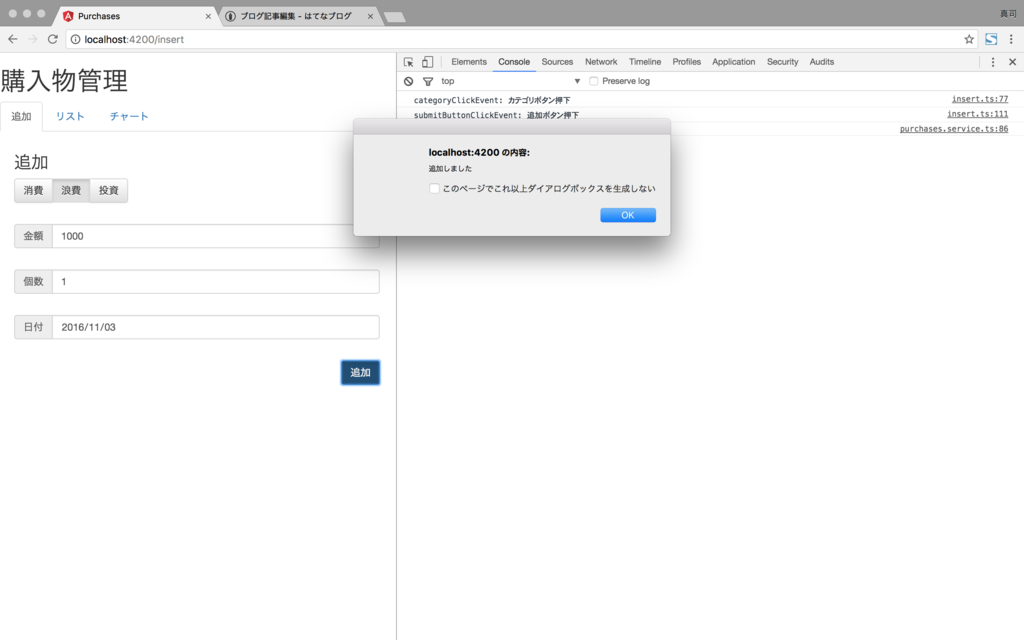Reload the page with refresh icon
Image resolution: width=1024 pixels, height=640 pixels.
53,39
